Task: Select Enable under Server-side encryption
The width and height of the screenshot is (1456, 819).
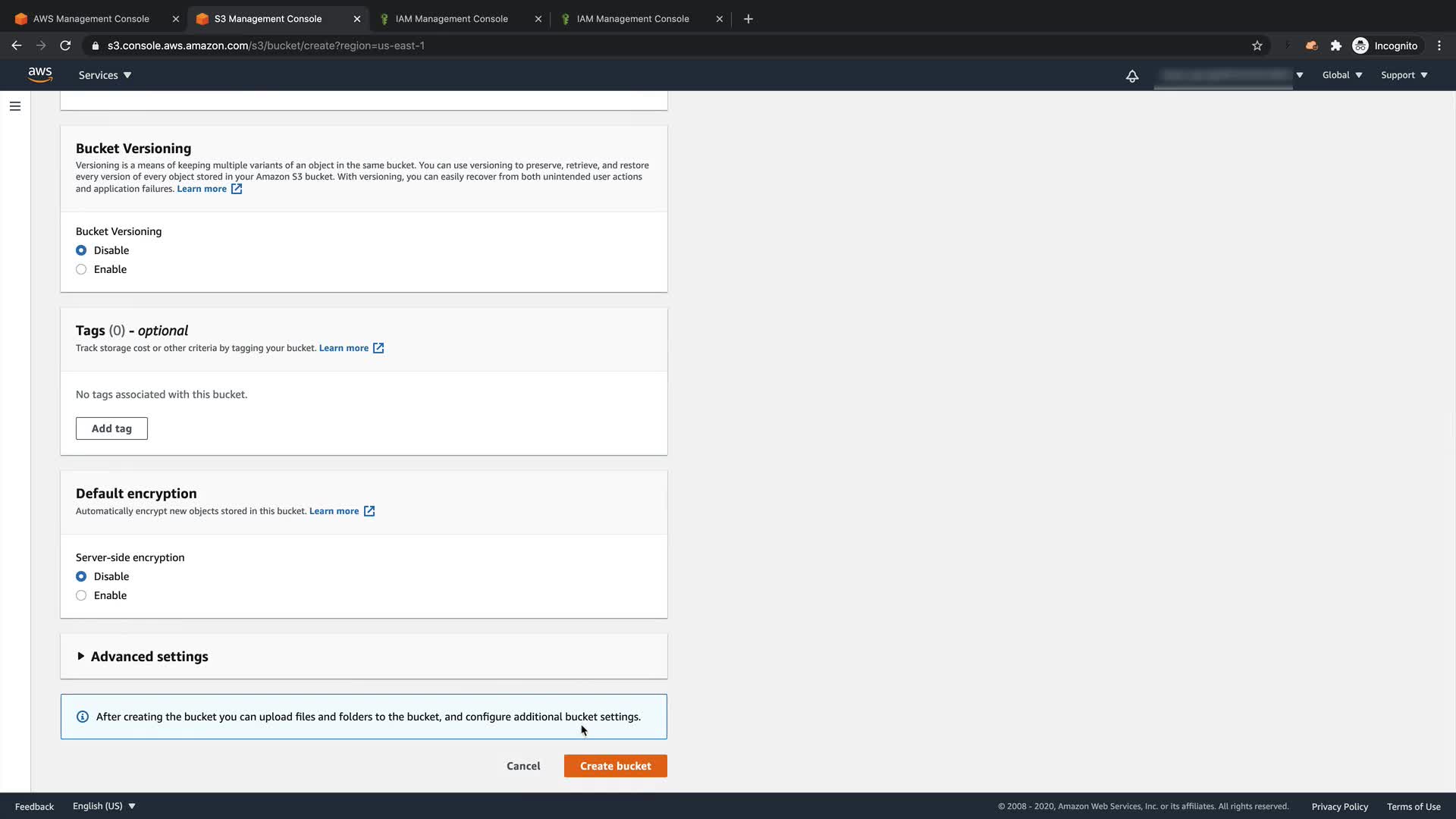Action: point(81,595)
